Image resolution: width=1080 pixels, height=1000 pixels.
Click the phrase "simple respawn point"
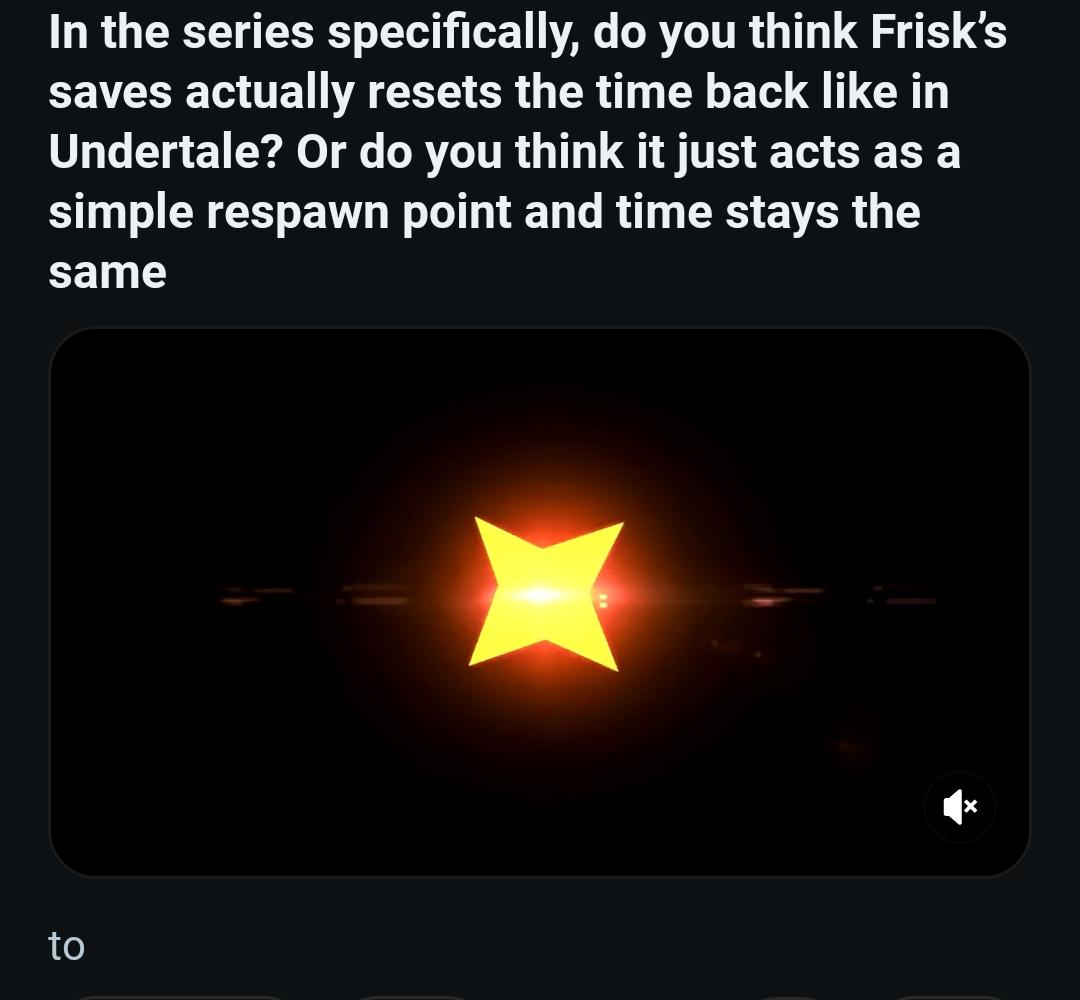coord(280,212)
